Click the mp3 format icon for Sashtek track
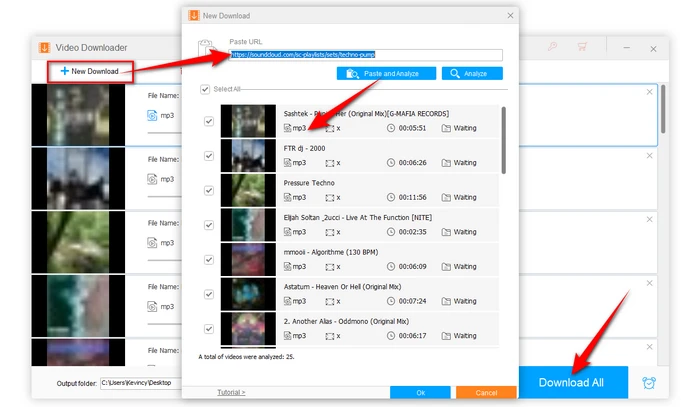This screenshot has width=700, height=407. [x=288, y=128]
